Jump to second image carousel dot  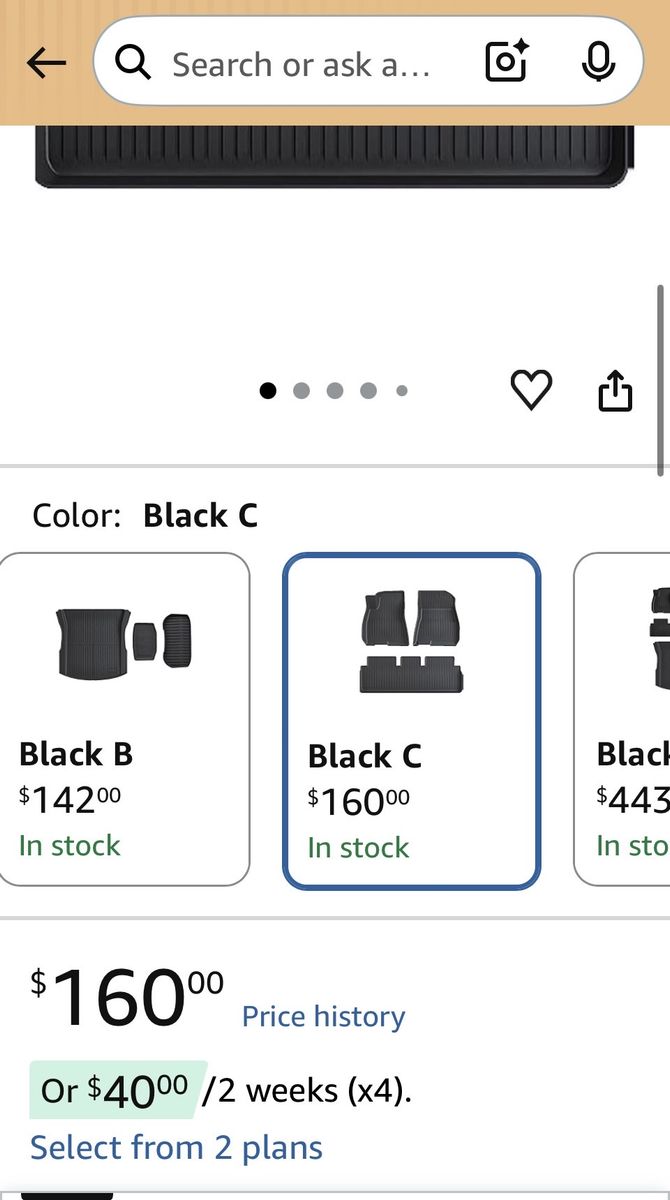(x=301, y=390)
